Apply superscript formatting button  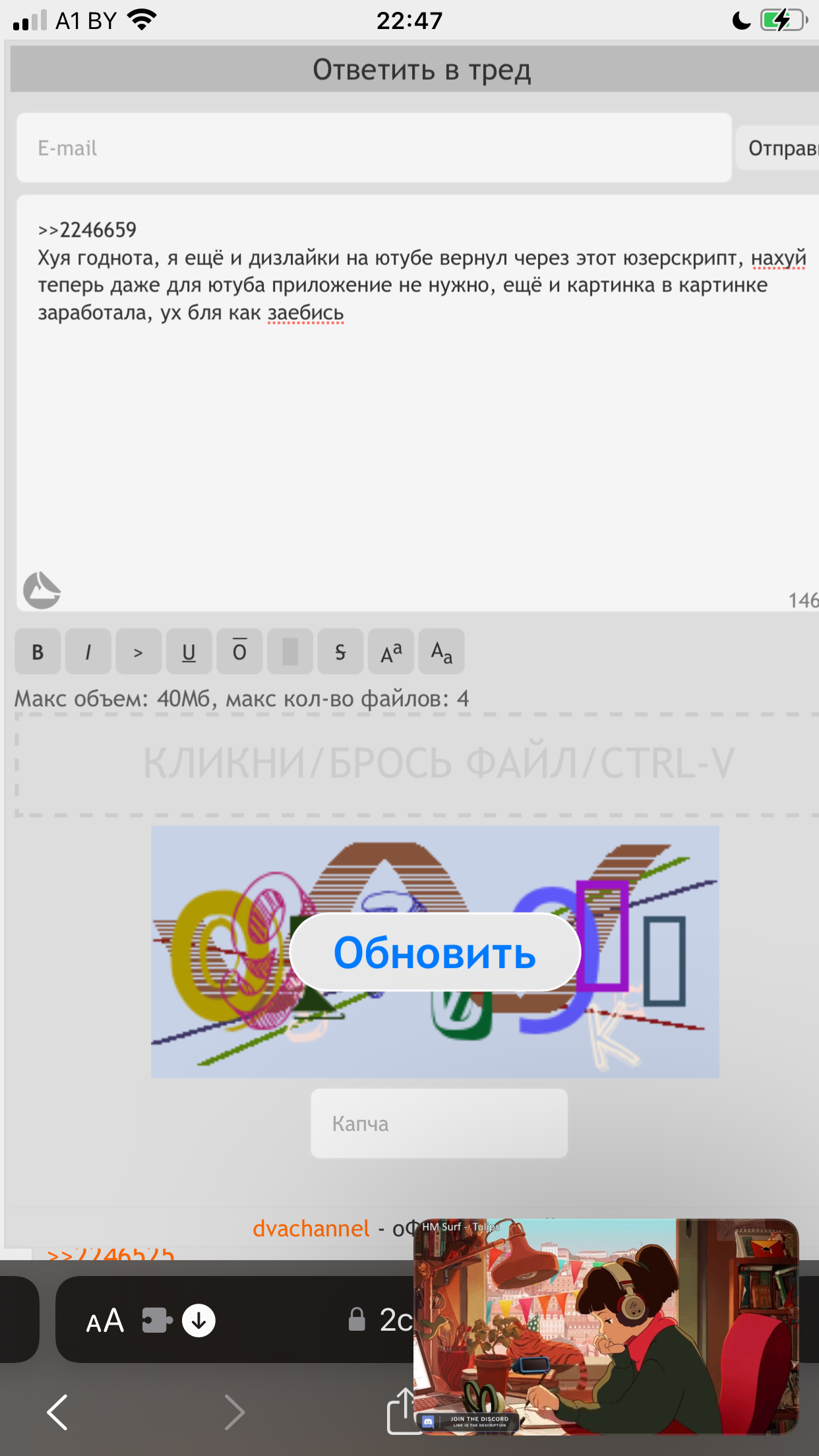click(x=391, y=652)
